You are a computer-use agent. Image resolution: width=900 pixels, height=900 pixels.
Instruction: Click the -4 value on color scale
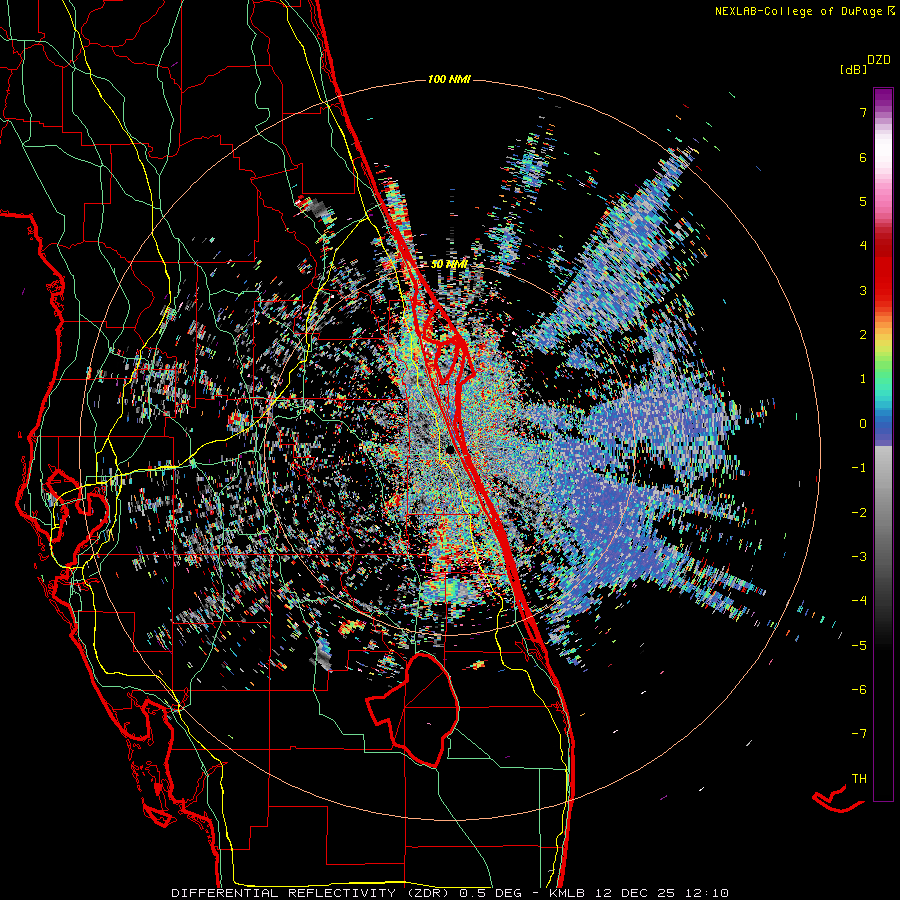pyautogui.click(x=859, y=601)
